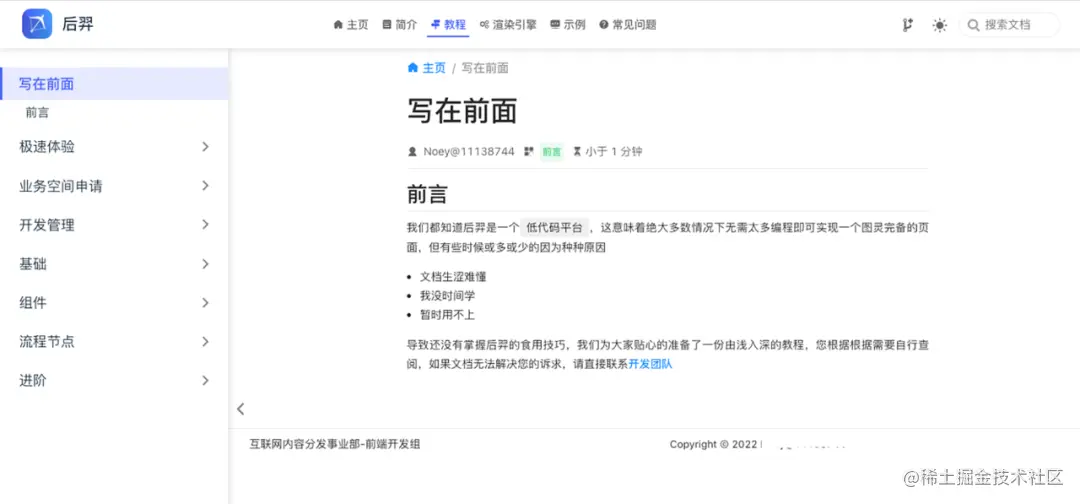Screen dimensions: 1080x504
Task: Click the search magnifier icon
Action: pyautogui.click(x=973, y=25)
